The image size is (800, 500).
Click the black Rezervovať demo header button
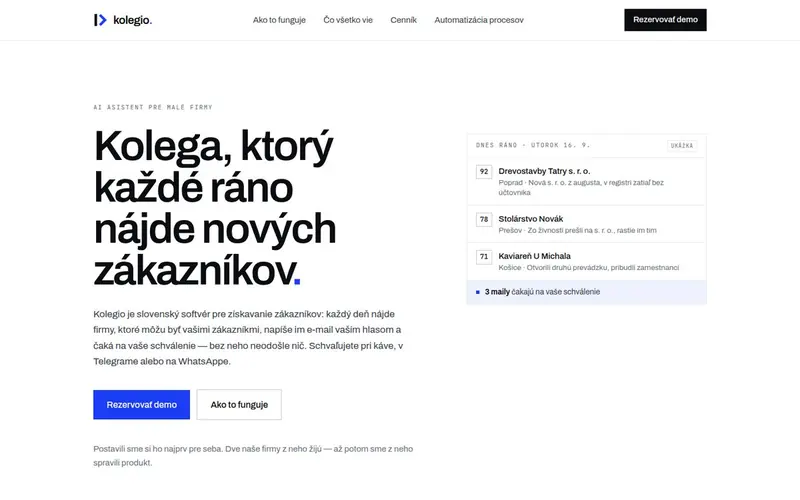pos(665,20)
